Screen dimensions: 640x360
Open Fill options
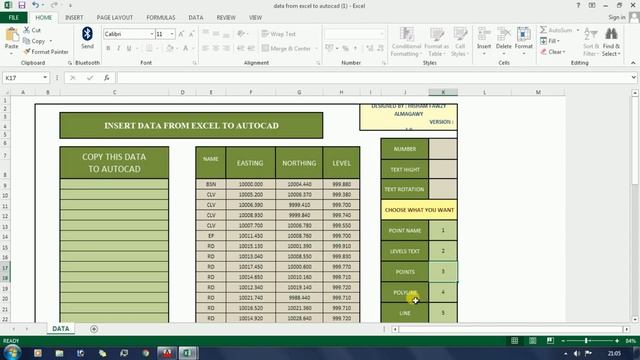549,41
